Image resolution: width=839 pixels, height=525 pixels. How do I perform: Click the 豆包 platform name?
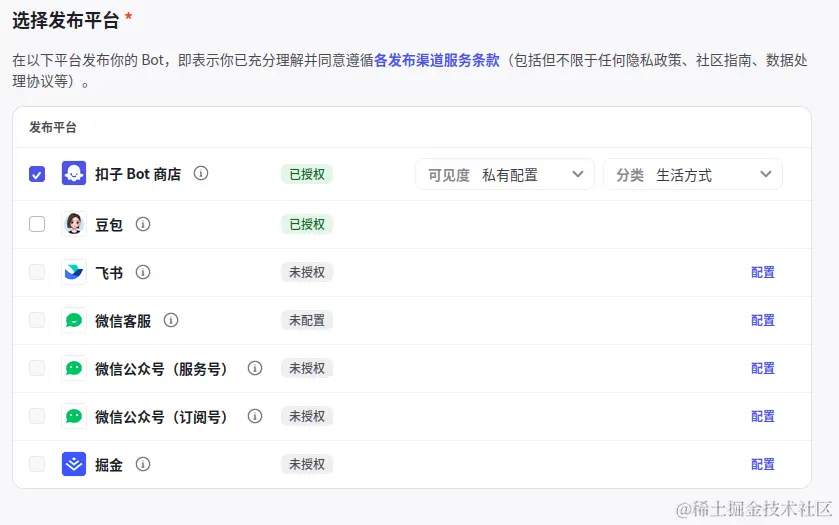pyautogui.click(x=109, y=224)
